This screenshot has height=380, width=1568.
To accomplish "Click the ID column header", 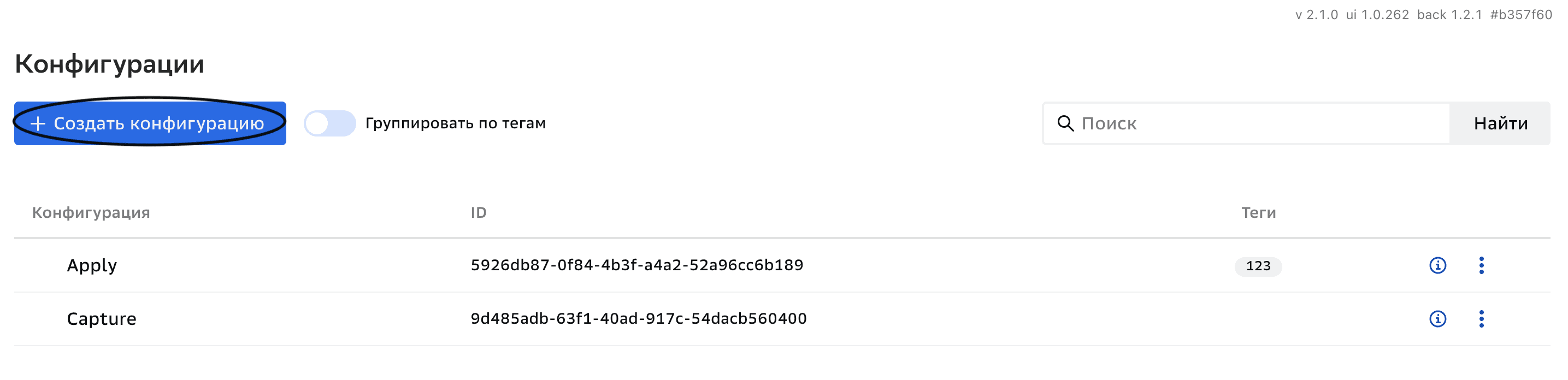I will (479, 213).
